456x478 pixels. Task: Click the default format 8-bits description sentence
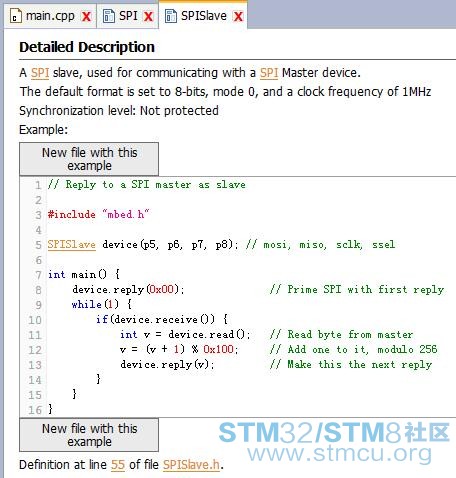coord(225,92)
